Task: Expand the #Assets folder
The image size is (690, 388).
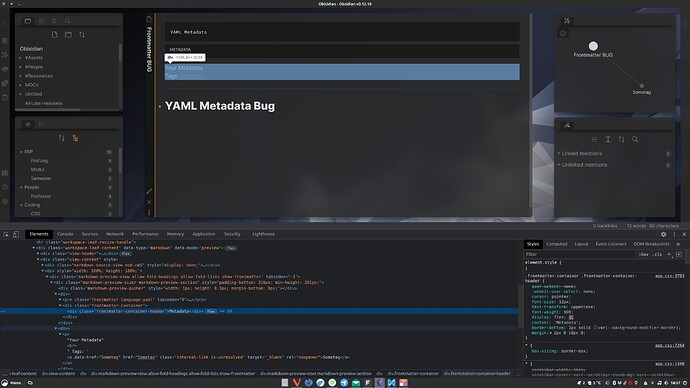Action: [x=20, y=58]
